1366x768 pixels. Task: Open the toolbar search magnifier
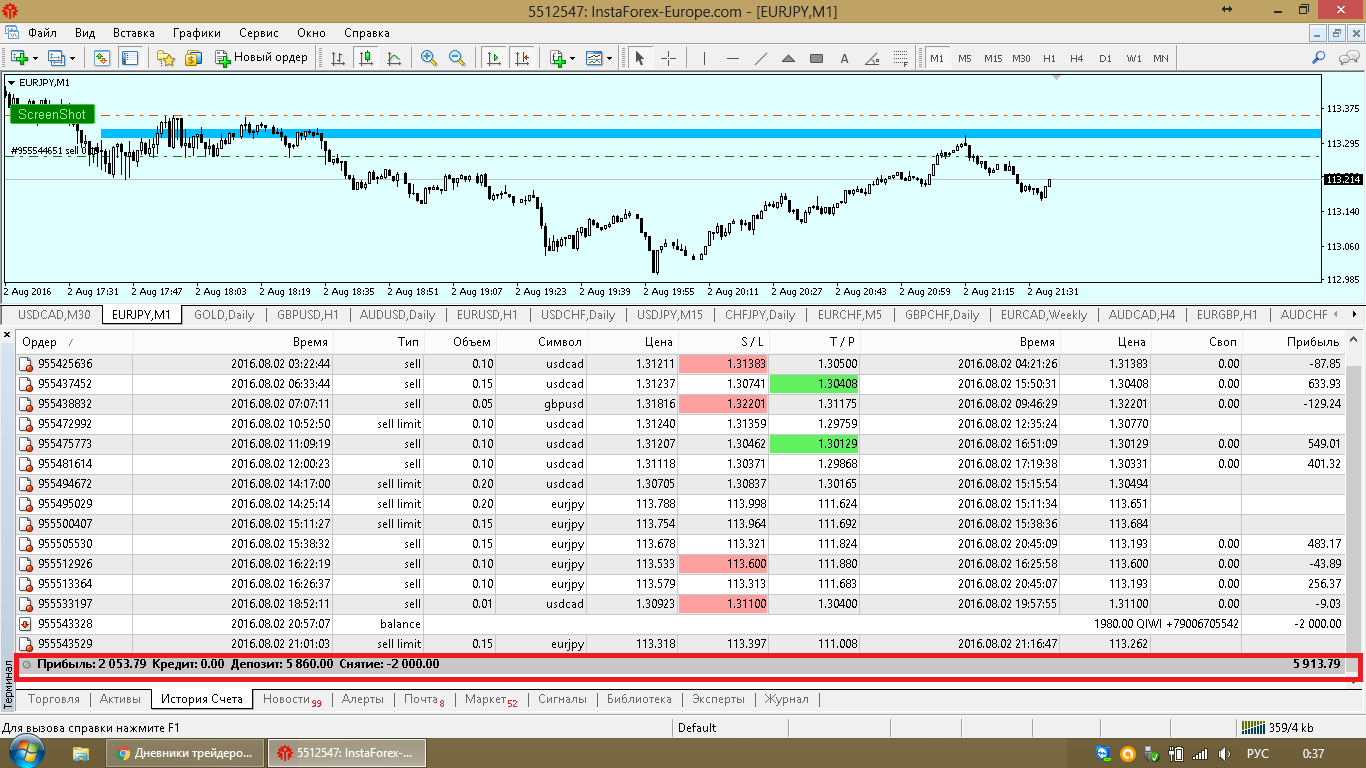(x=1319, y=58)
